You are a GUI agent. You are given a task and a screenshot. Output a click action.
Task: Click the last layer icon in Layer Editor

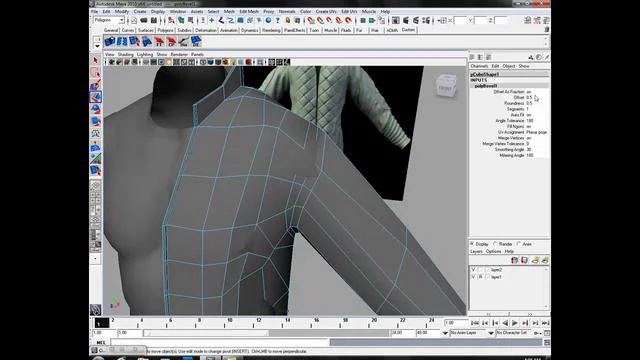tap(545, 260)
